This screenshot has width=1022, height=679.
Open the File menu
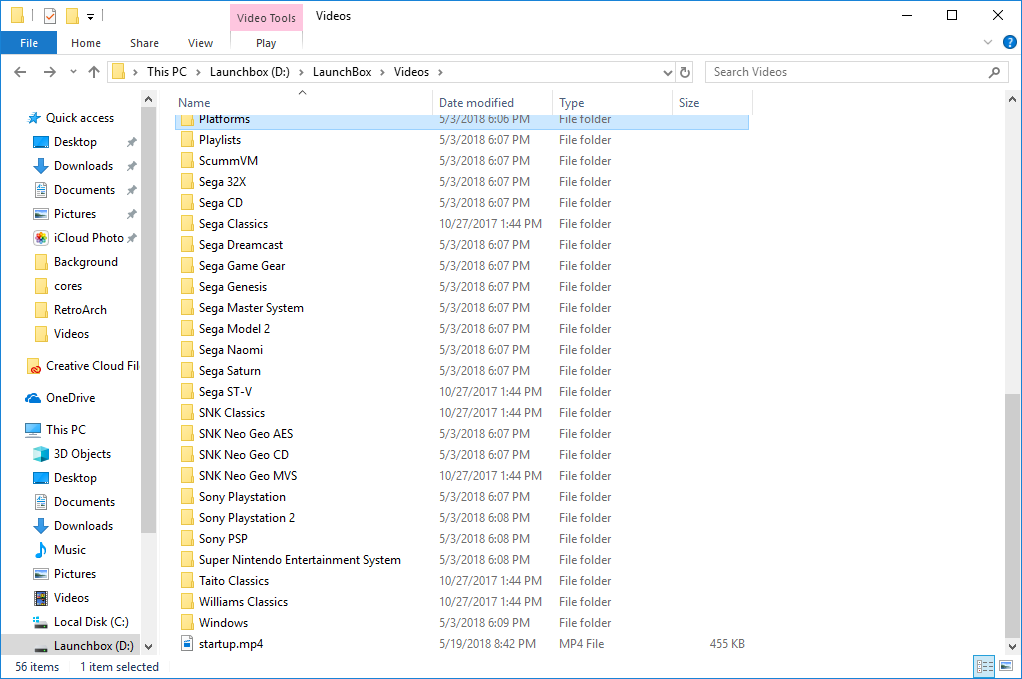pyautogui.click(x=29, y=43)
